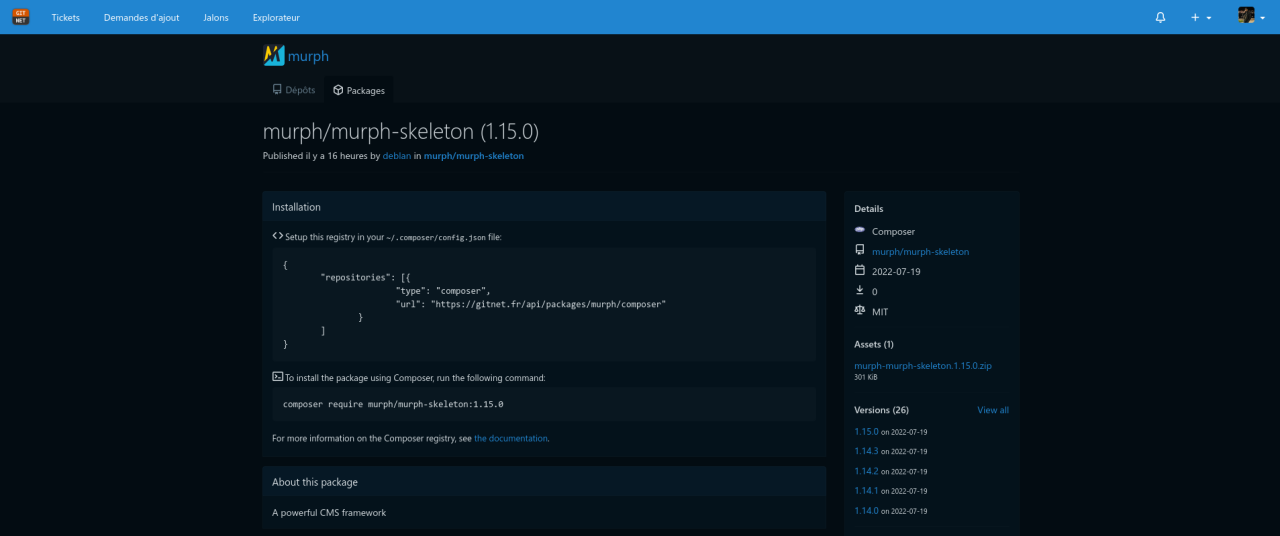The width and height of the screenshot is (1280, 536).
Task: Open murph/murph-skeleton link in Details panel
Action: pyautogui.click(x=920, y=252)
